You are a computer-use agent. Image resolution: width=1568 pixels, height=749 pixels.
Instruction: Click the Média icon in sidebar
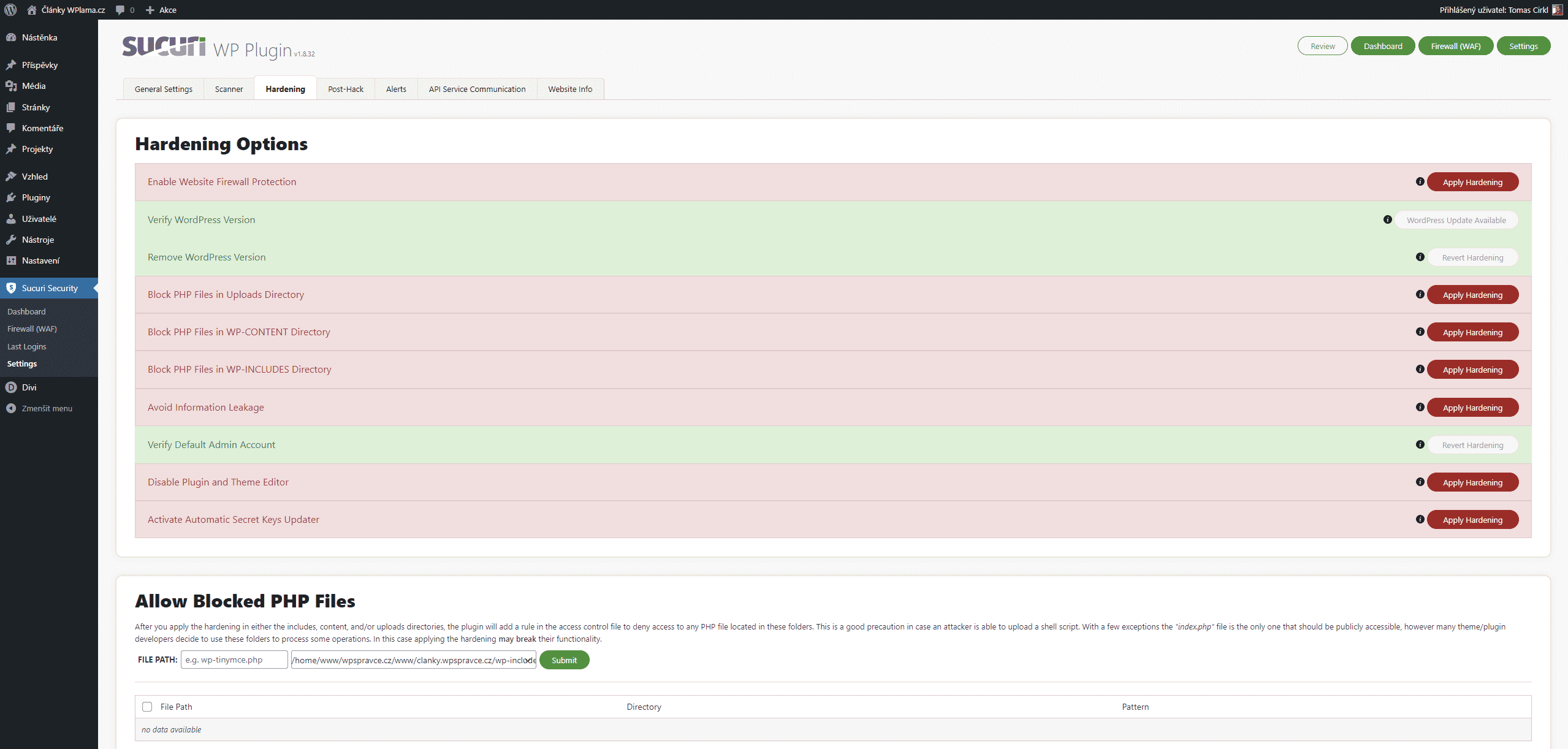(11, 86)
